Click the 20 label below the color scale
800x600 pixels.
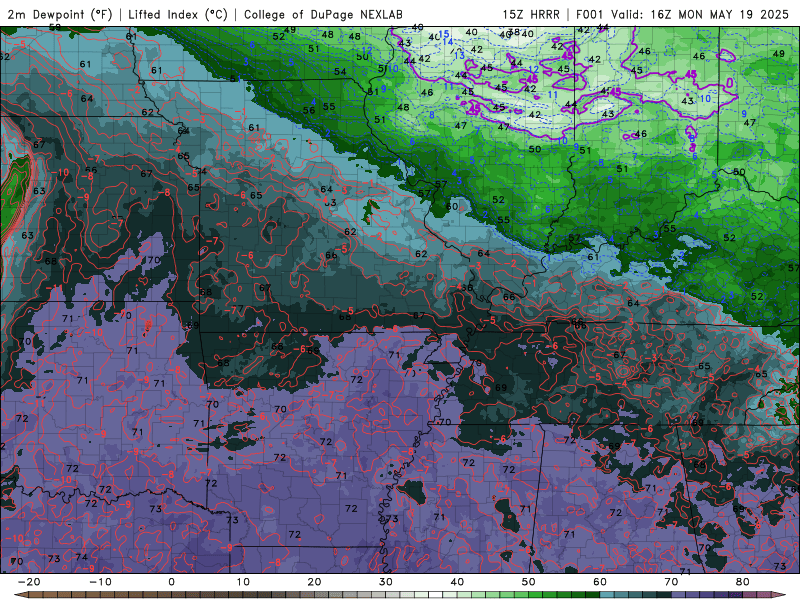coord(314,582)
